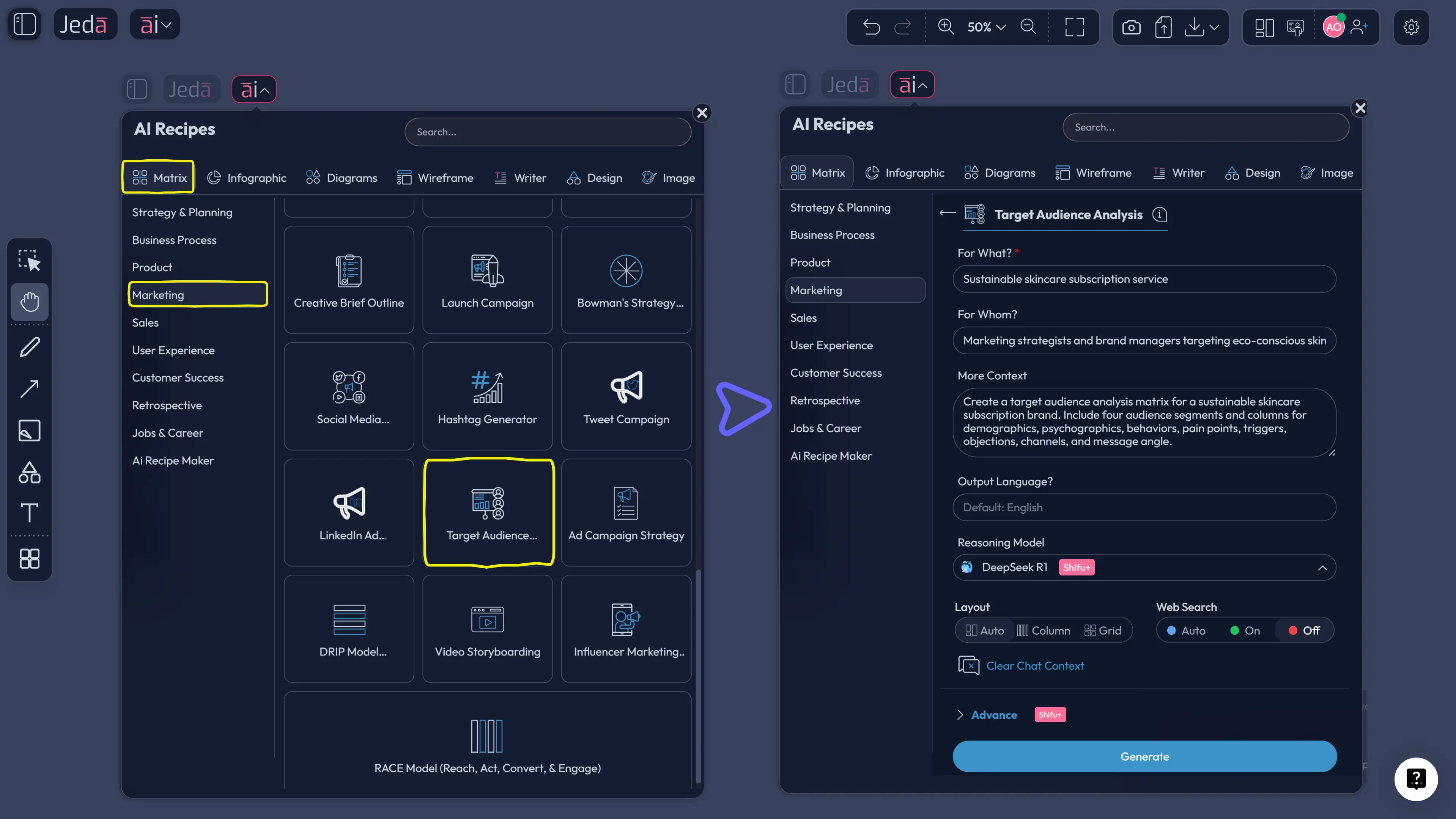The height and width of the screenshot is (819, 1456).
Task: Take a screenshot with camera icon
Action: [1131, 27]
